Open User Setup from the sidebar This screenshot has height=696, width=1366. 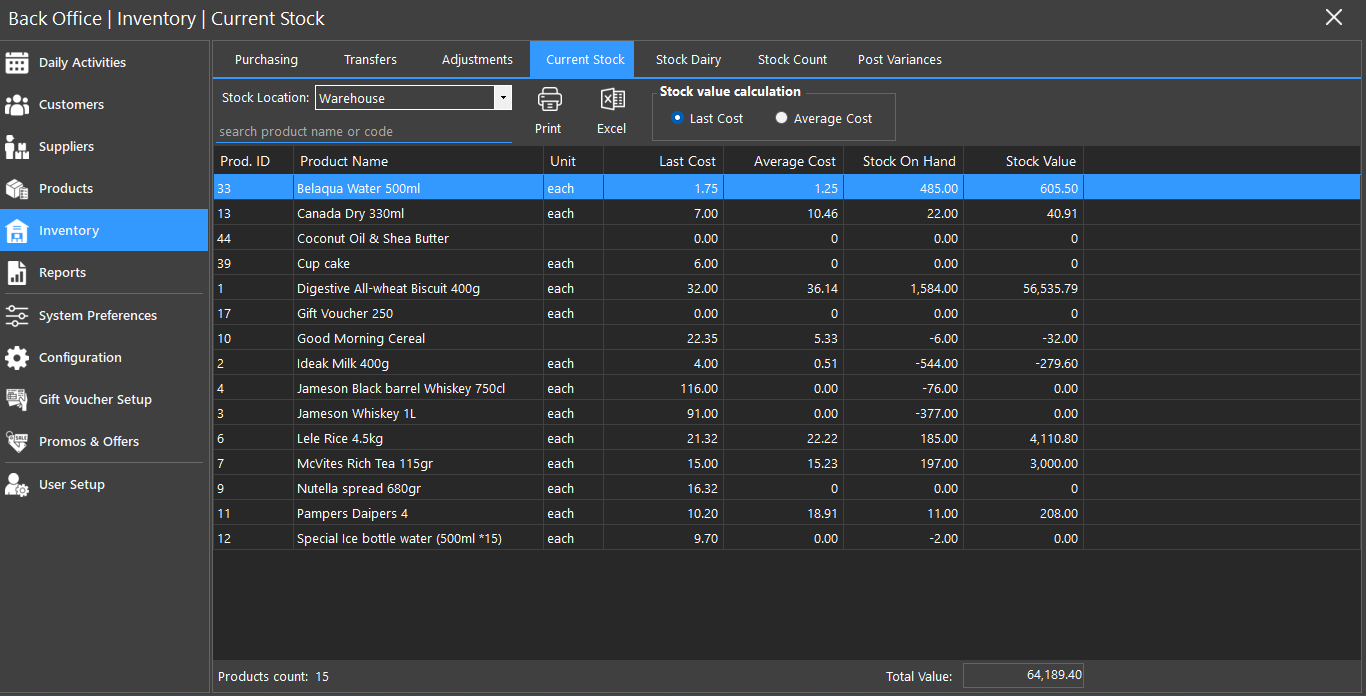[x=71, y=485]
